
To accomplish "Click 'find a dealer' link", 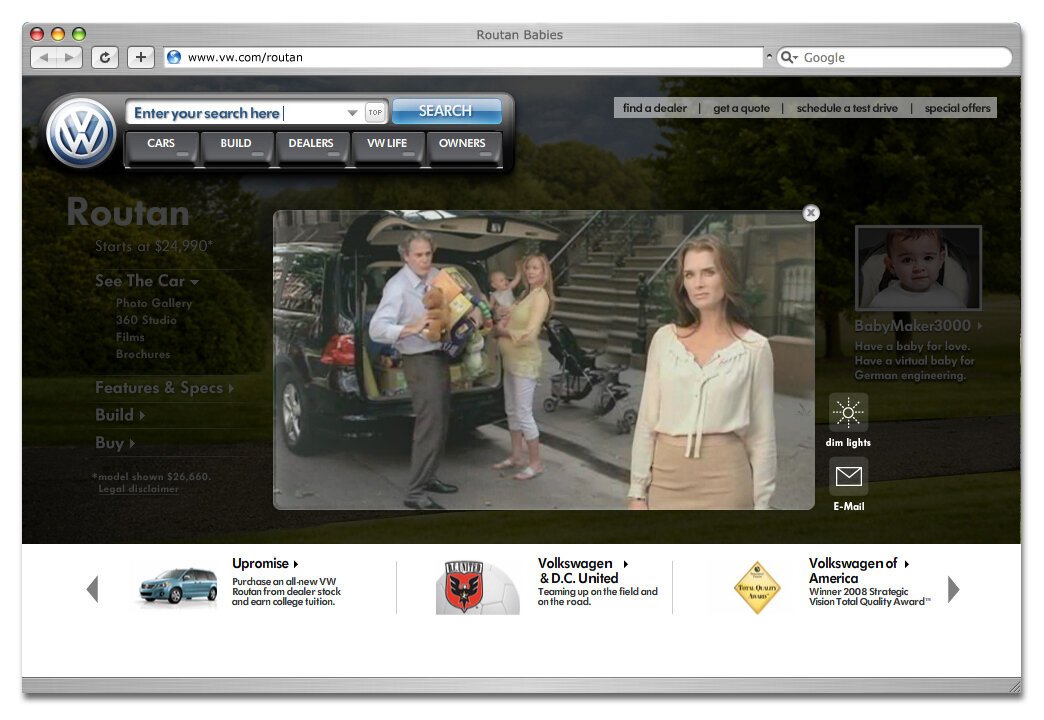I will (x=654, y=108).
